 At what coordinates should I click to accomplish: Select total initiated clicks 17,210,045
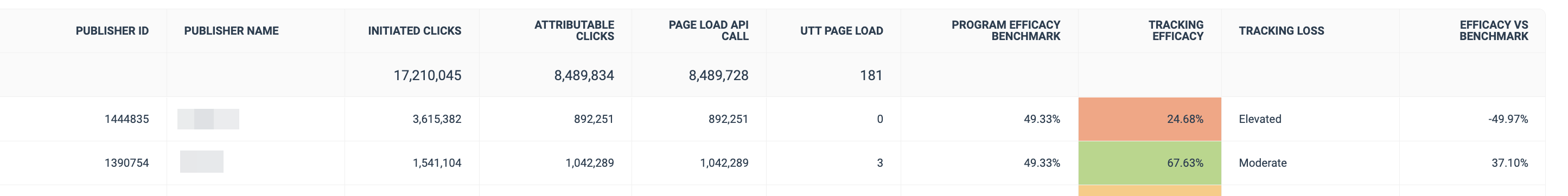click(x=428, y=75)
